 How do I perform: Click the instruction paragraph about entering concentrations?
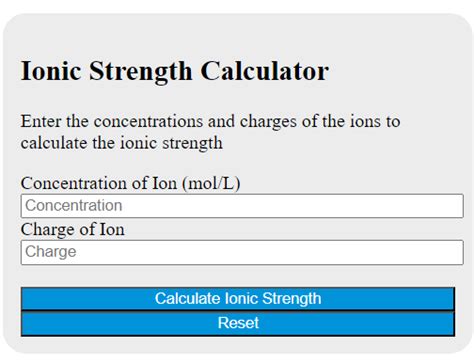pos(210,132)
